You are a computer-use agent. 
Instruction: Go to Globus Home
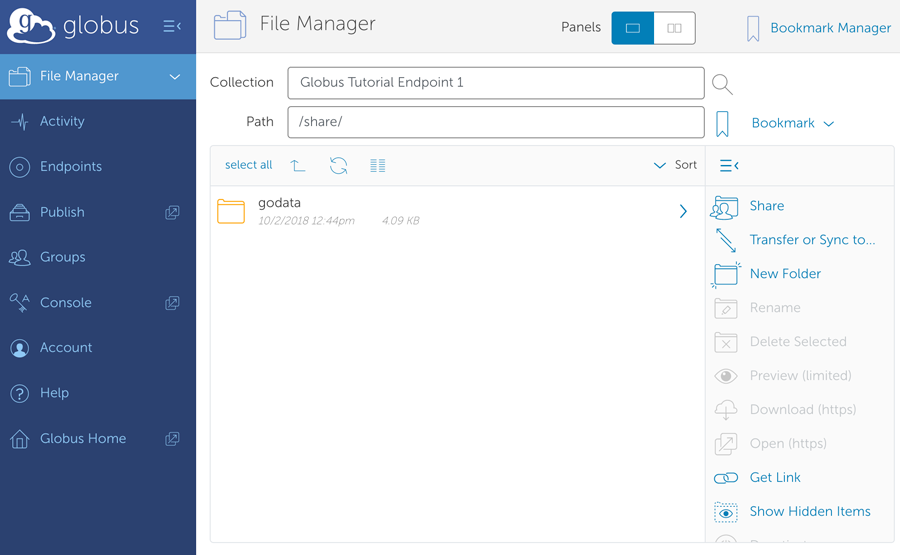[83, 438]
